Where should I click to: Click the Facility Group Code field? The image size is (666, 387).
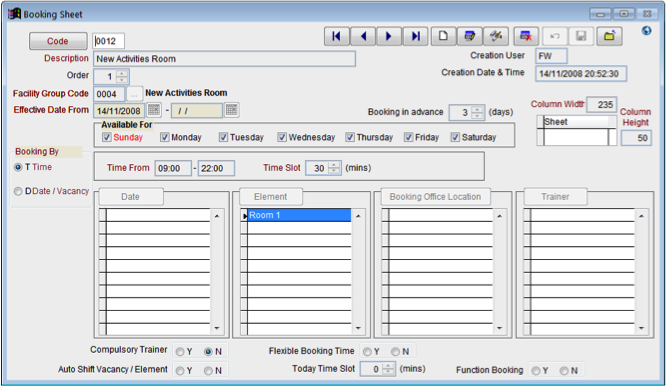[109, 94]
